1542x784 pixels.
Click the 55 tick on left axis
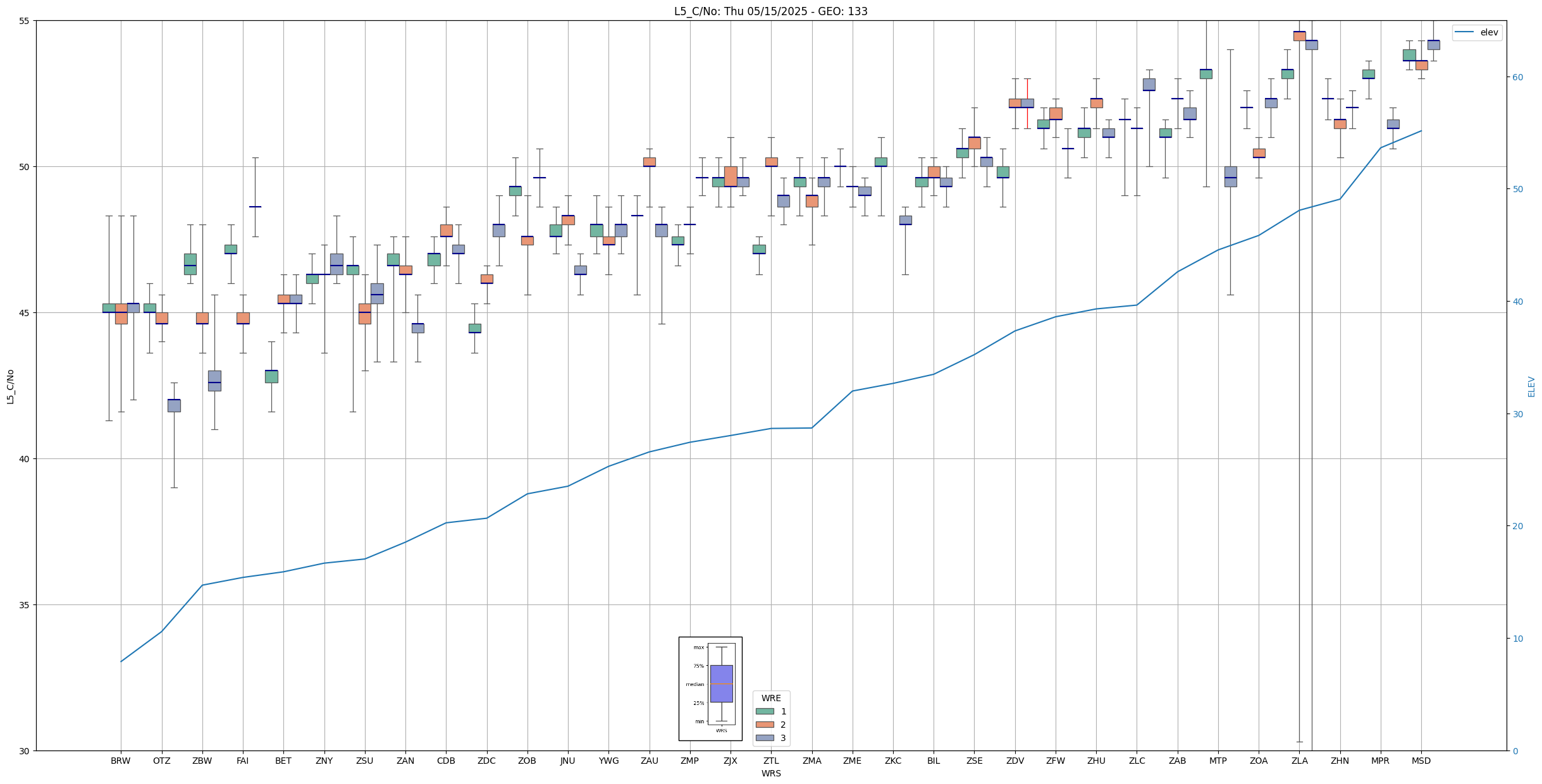[25, 21]
